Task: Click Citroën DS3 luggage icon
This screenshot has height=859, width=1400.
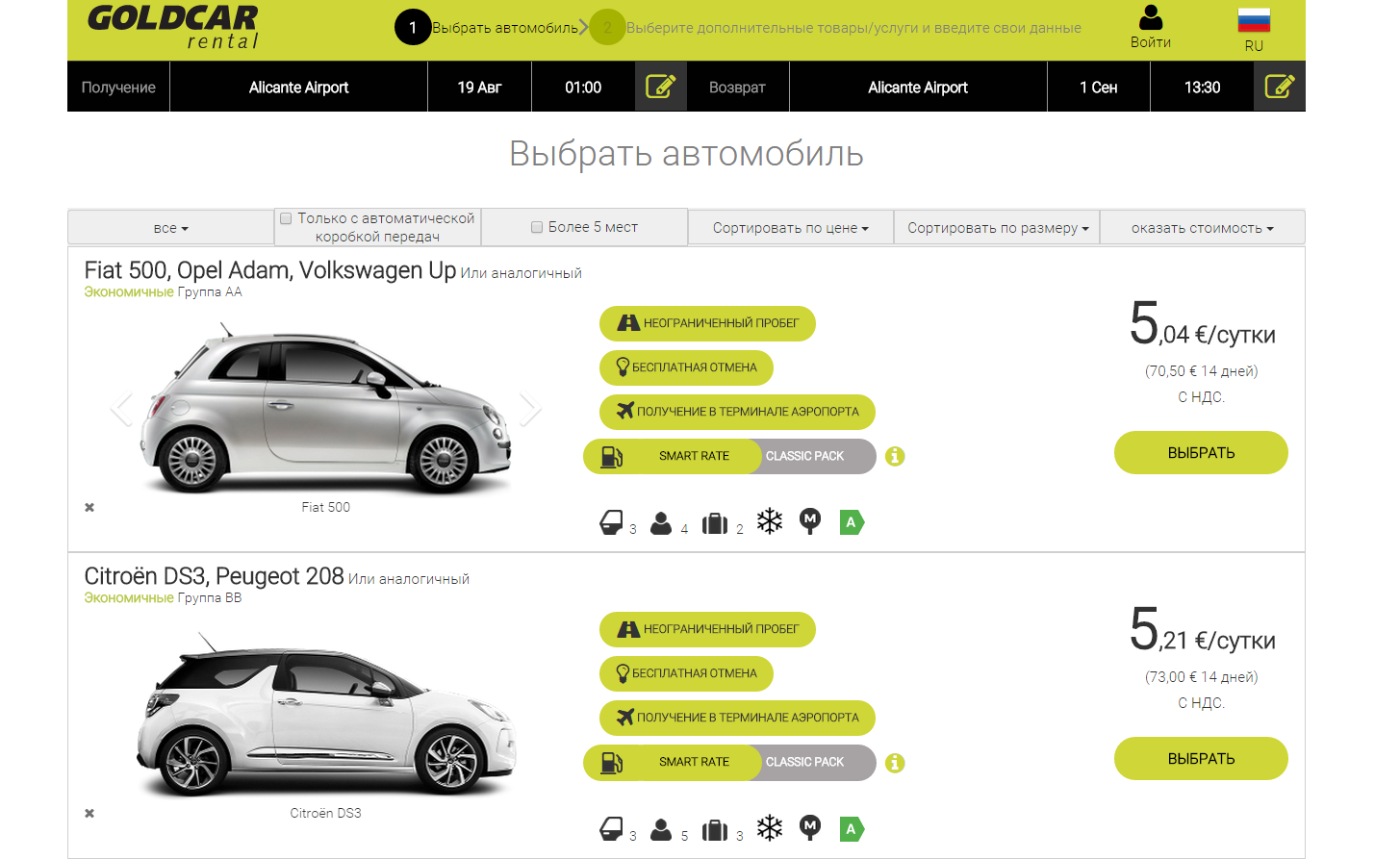Action: tap(715, 829)
